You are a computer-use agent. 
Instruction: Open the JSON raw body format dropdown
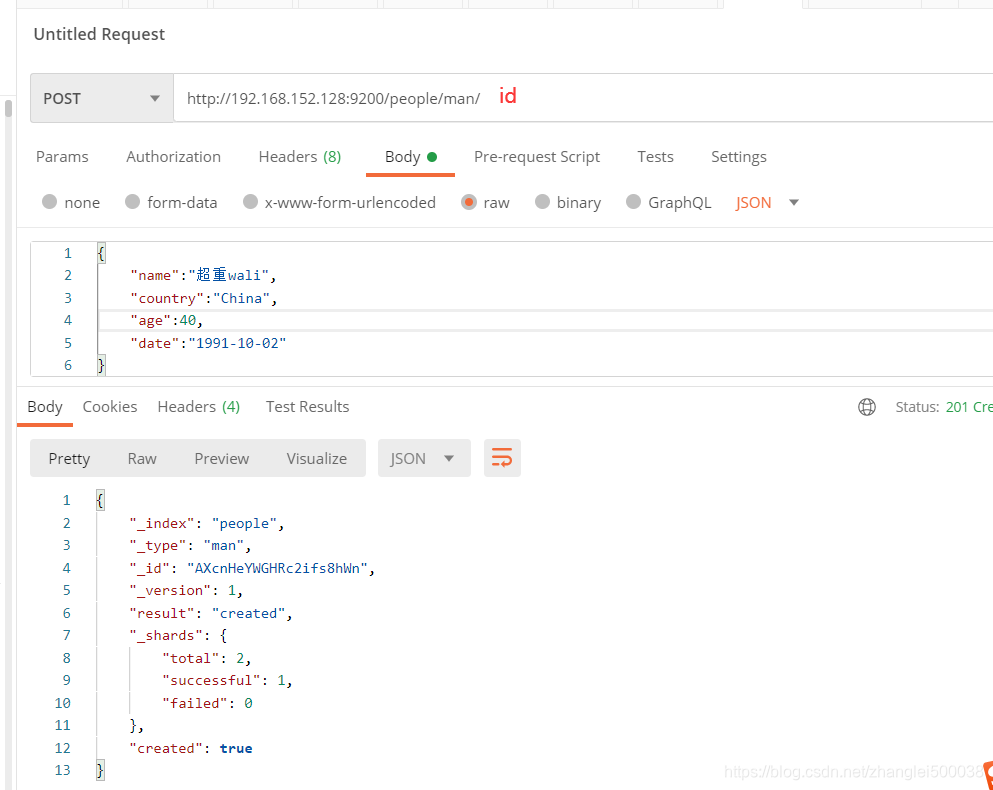767,203
